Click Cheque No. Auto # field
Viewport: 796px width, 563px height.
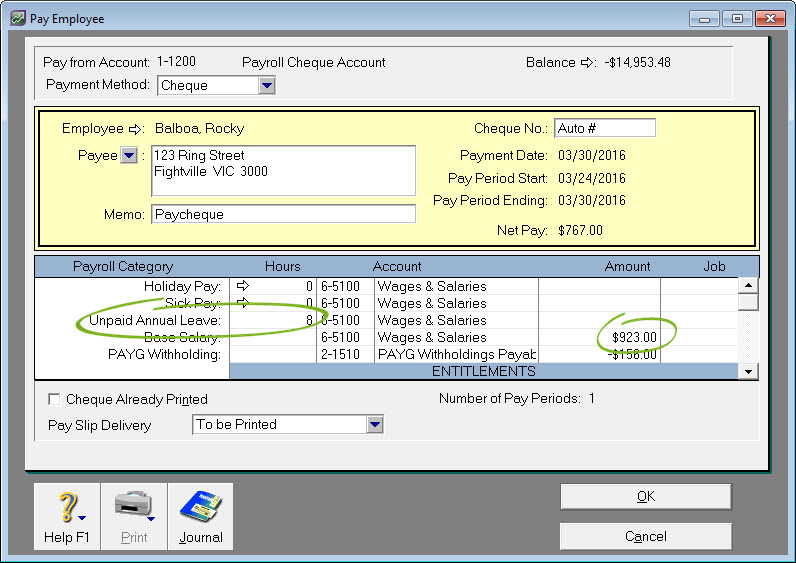[x=605, y=128]
